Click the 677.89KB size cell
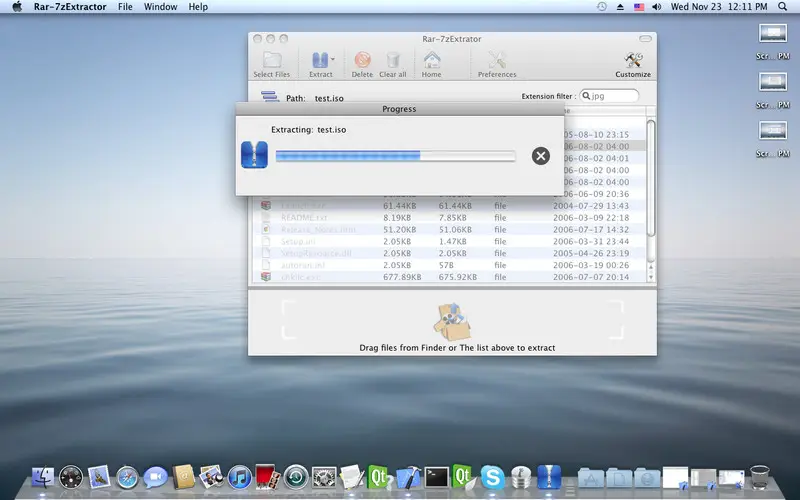 (x=402, y=277)
